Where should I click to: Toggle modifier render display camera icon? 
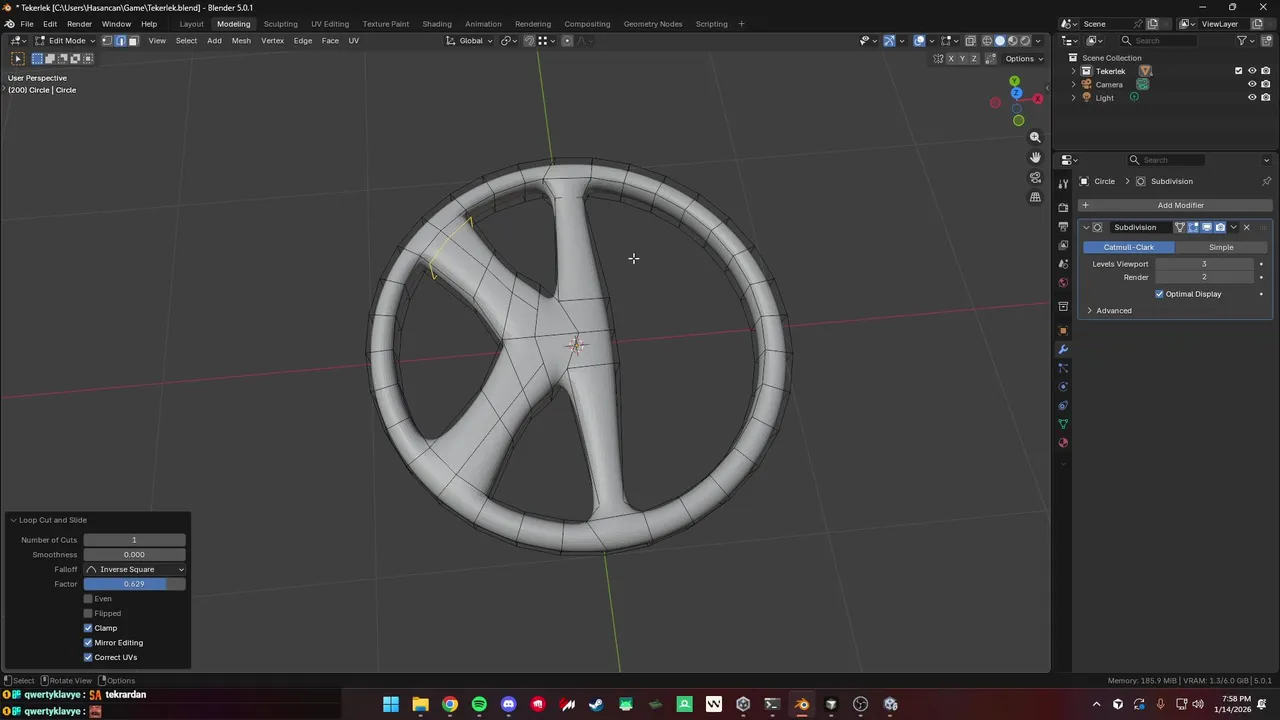1220,227
